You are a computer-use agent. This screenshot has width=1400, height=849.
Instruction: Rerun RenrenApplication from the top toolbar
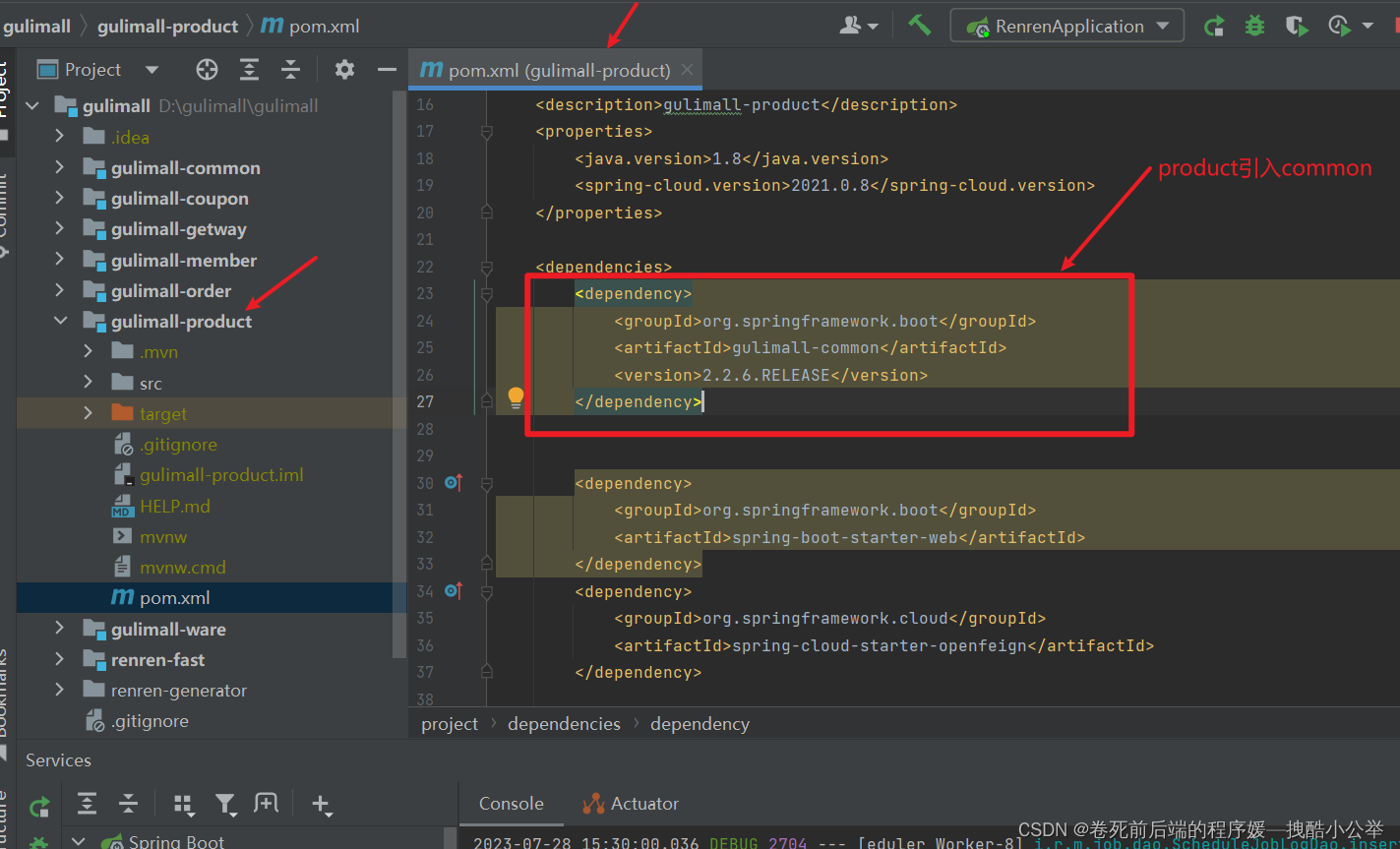point(1214,27)
